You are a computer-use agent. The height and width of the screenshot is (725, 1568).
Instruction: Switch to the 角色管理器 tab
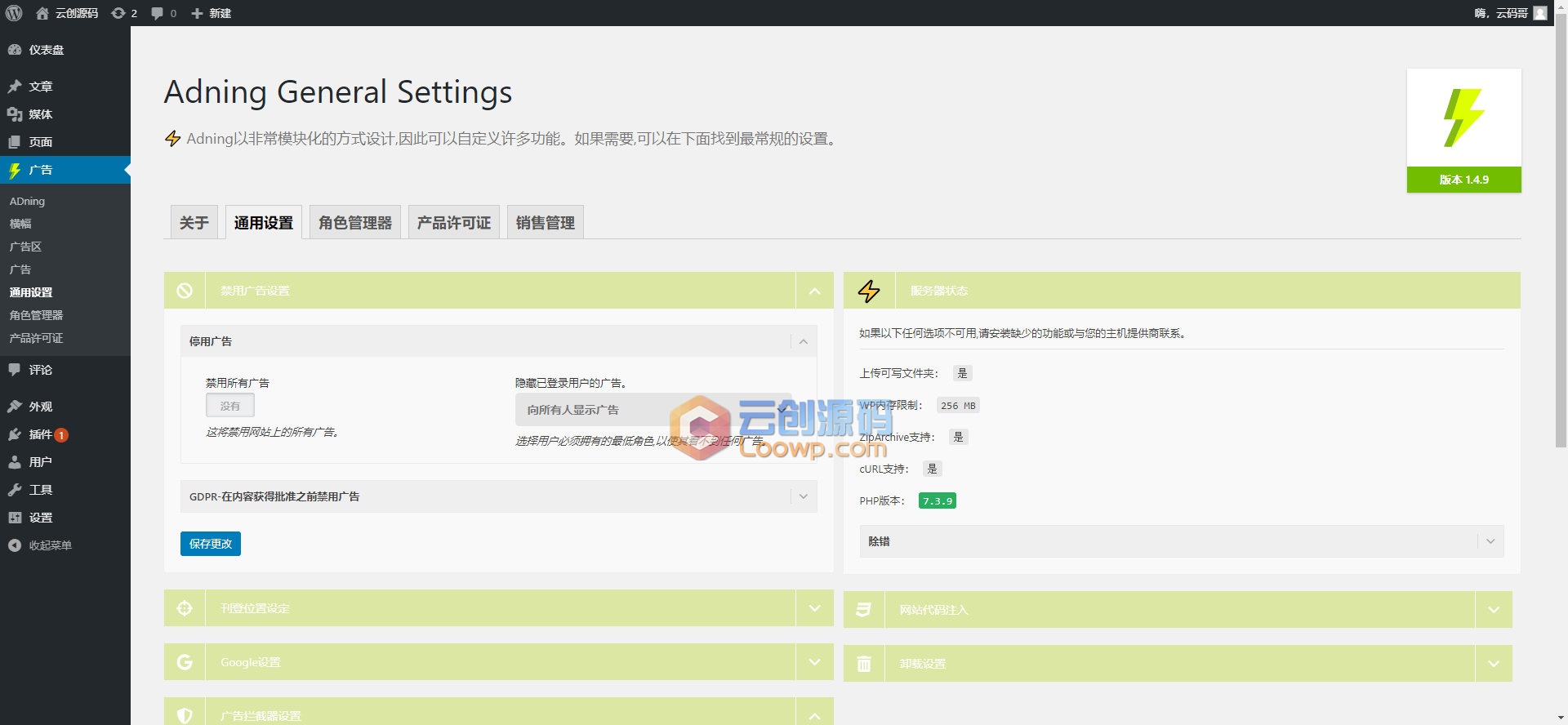355,223
